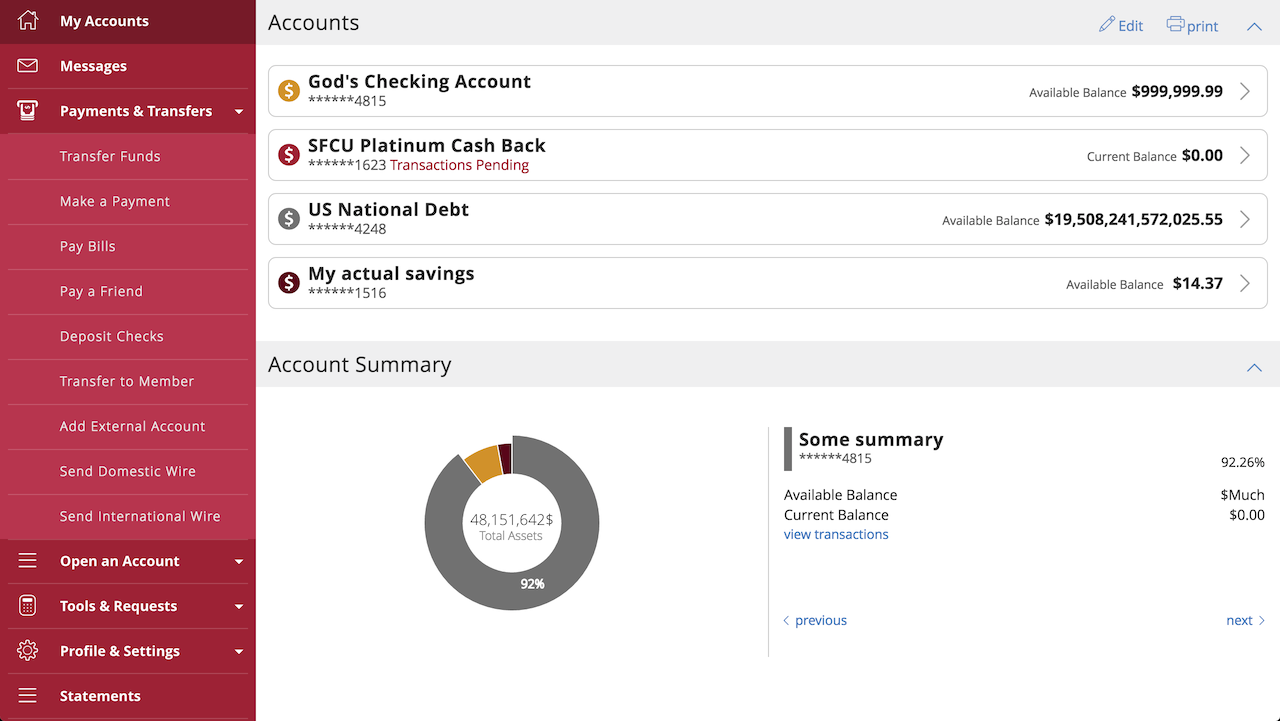The image size is (1280, 721).
Task: Open US National Debt via its right chevron
Action: (x=1245, y=219)
